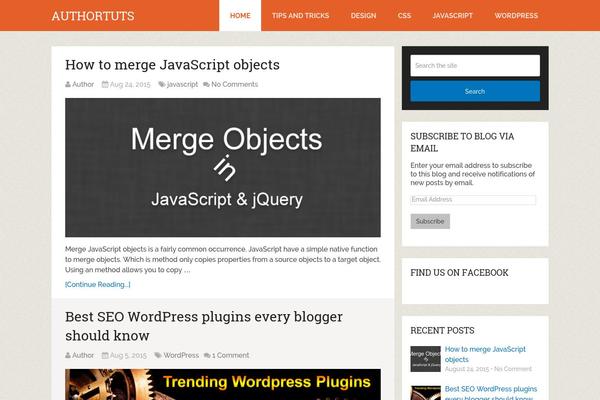Click the 'SUBSCRIBE TO BLOG VIA EMAIL' heading
The height and width of the screenshot is (400, 600).
pos(462,142)
